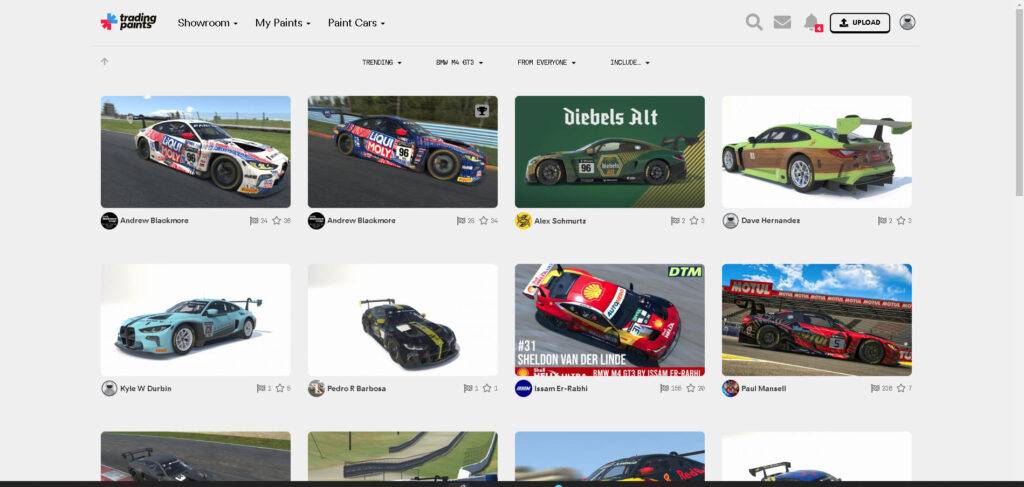Open Pedro R Barbosa profile link
The height and width of the screenshot is (487, 1024).
tap(357, 388)
